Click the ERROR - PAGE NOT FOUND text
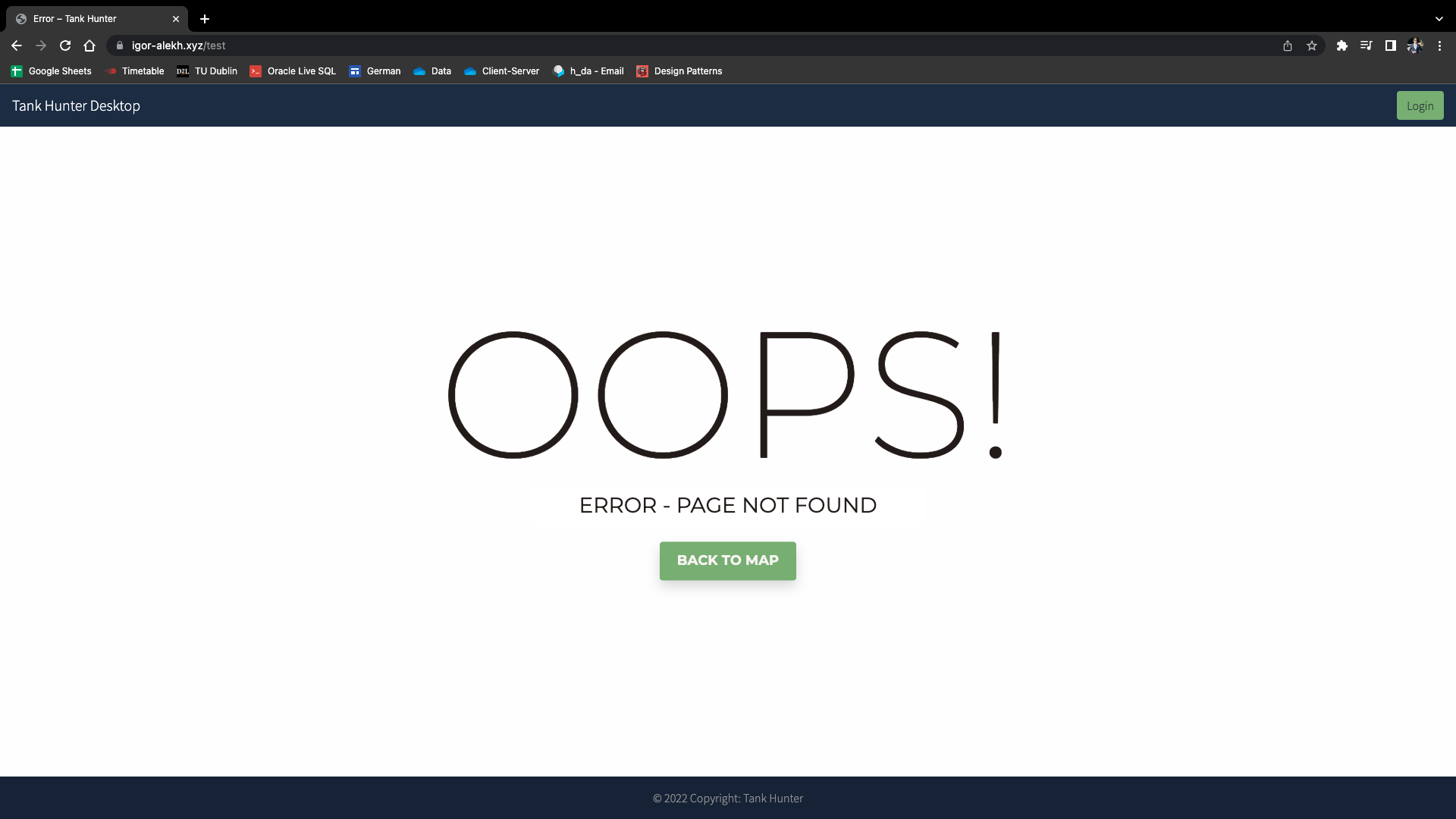The height and width of the screenshot is (819, 1456). (728, 505)
